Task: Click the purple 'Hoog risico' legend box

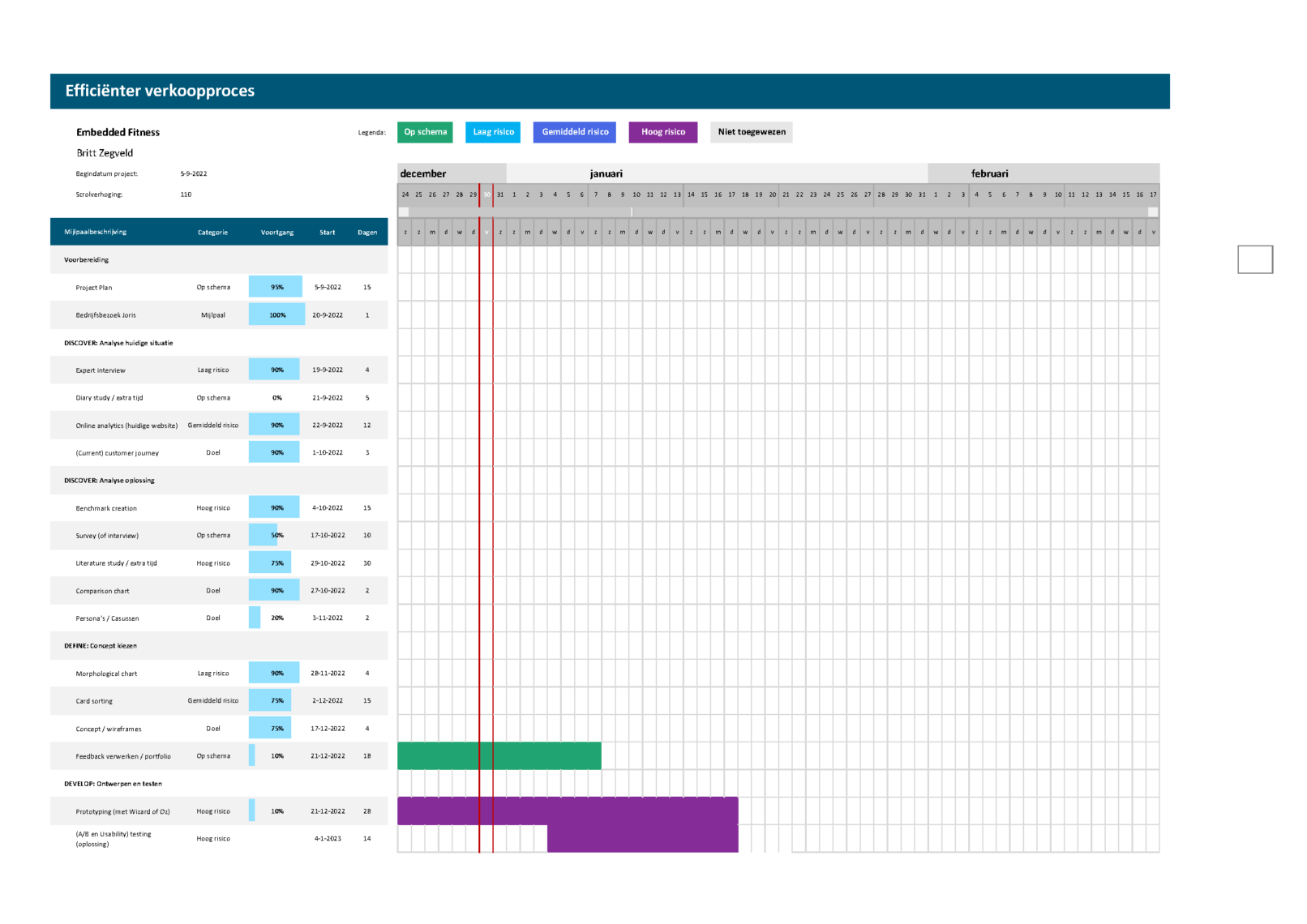Action: [x=662, y=132]
